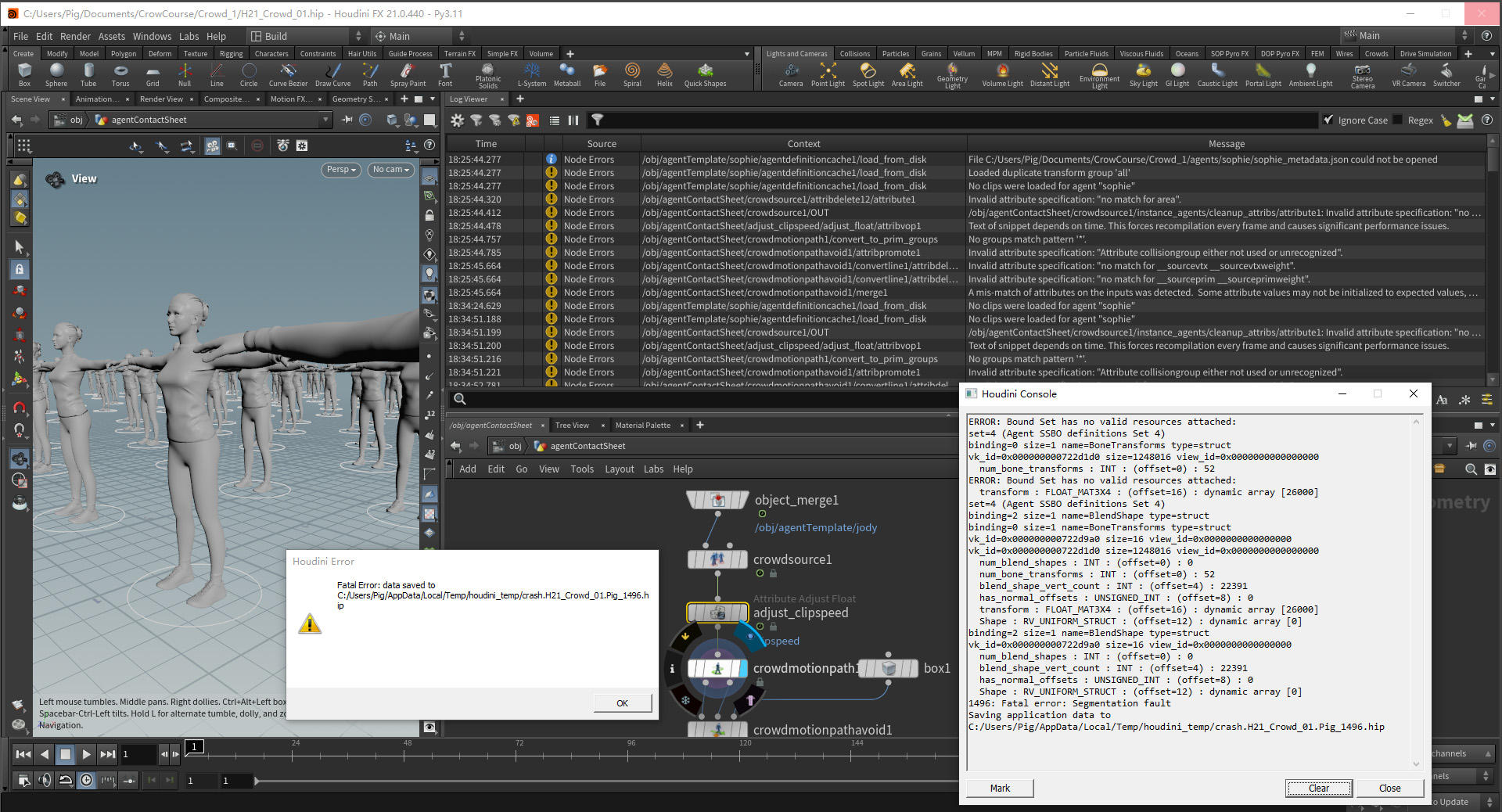Screen dimensions: 1502x812
Task: Select the Box tool on the Create shelf
Action: 24,75
